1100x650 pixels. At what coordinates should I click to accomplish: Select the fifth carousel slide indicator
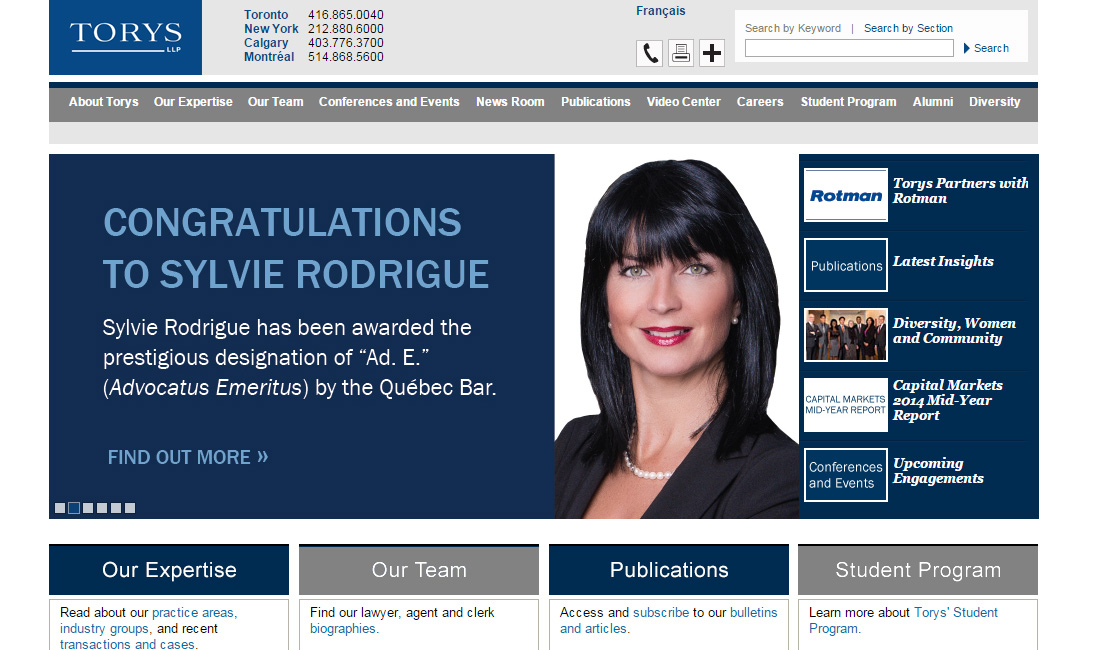116,508
